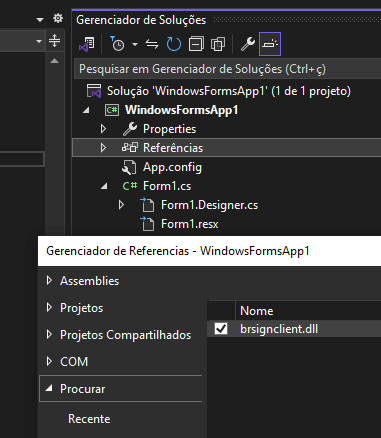
Task: Toggle the preview selected items icon
Action: coord(270,44)
